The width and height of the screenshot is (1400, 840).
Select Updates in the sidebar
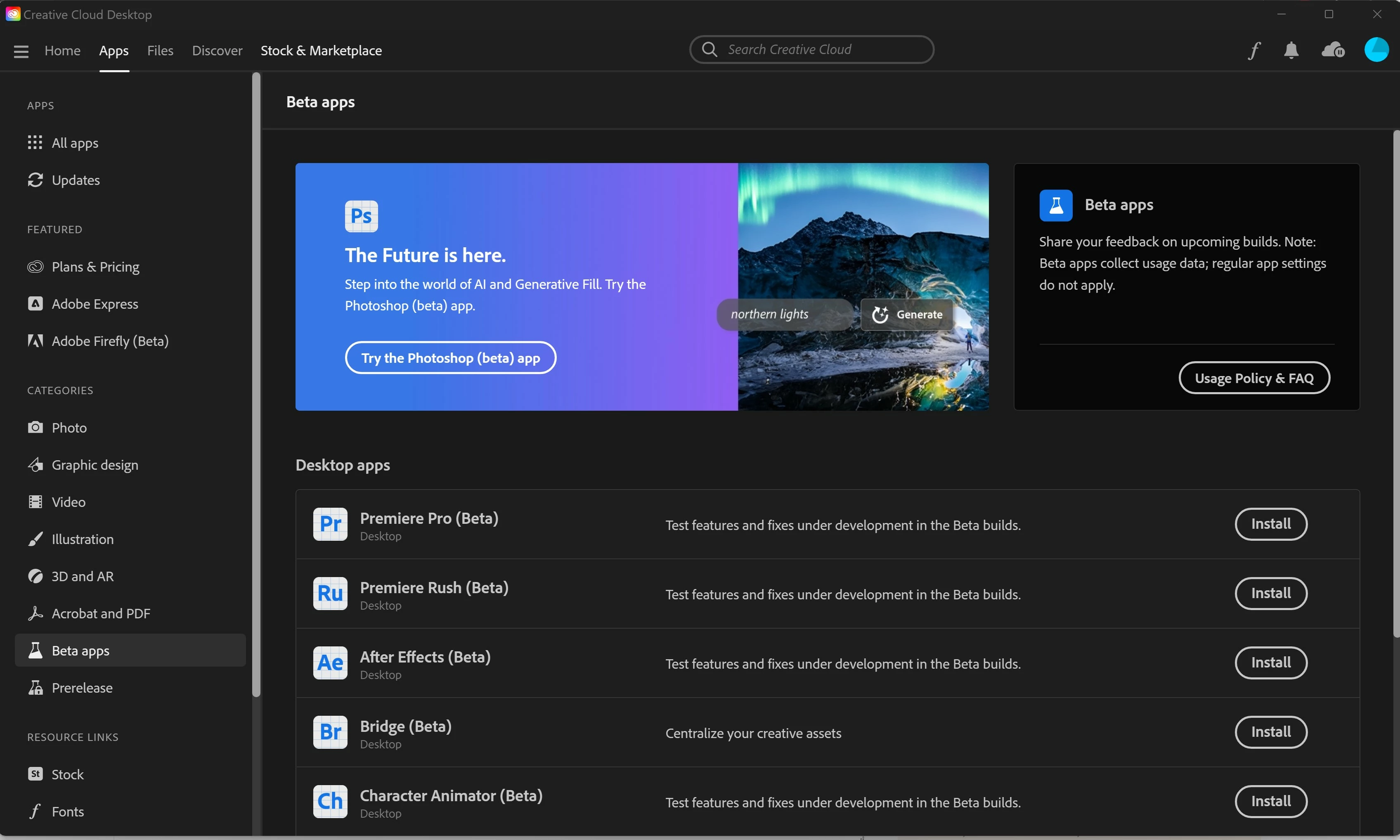pyautogui.click(x=75, y=180)
